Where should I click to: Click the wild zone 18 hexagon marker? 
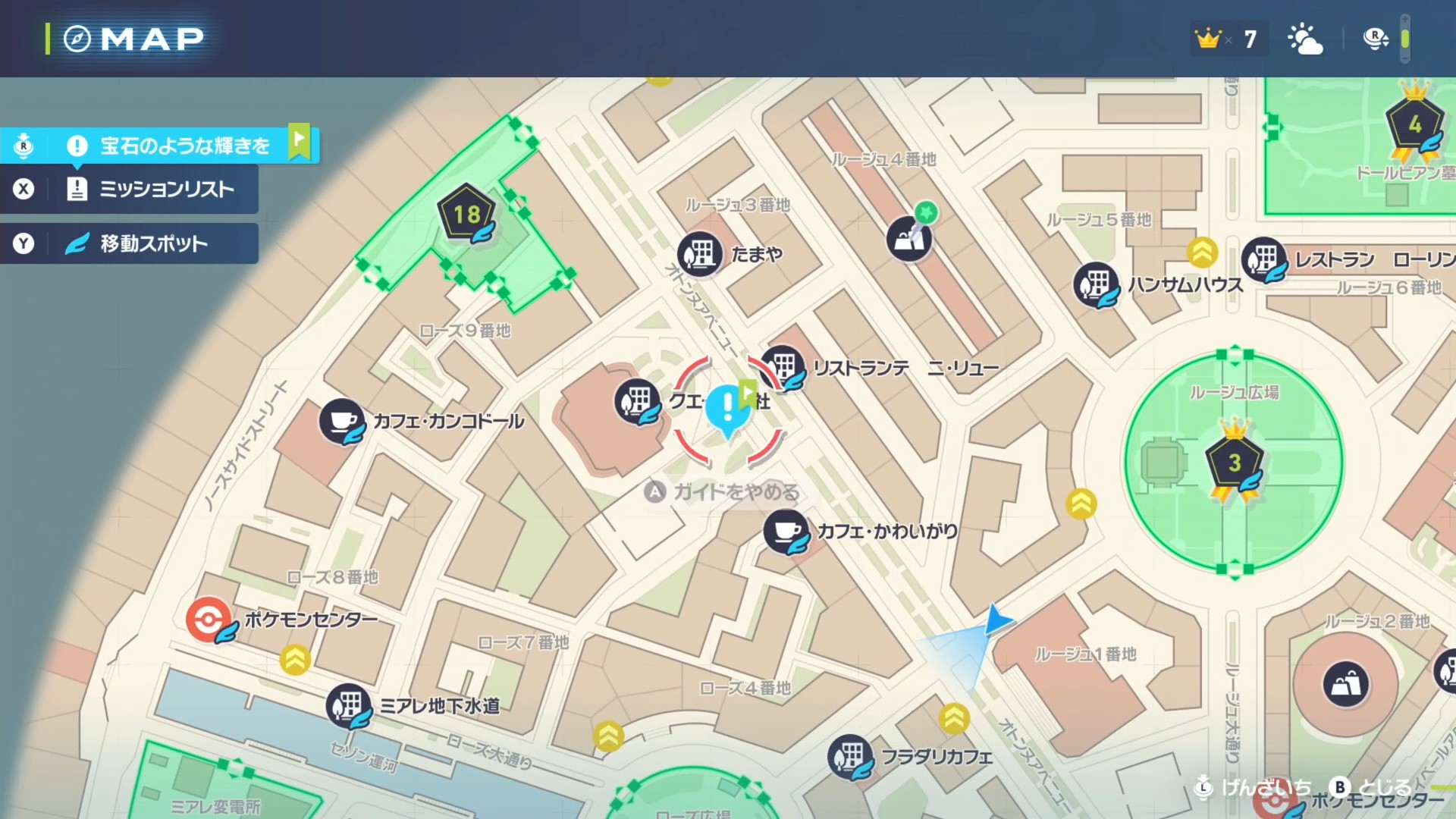click(x=466, y=214)
